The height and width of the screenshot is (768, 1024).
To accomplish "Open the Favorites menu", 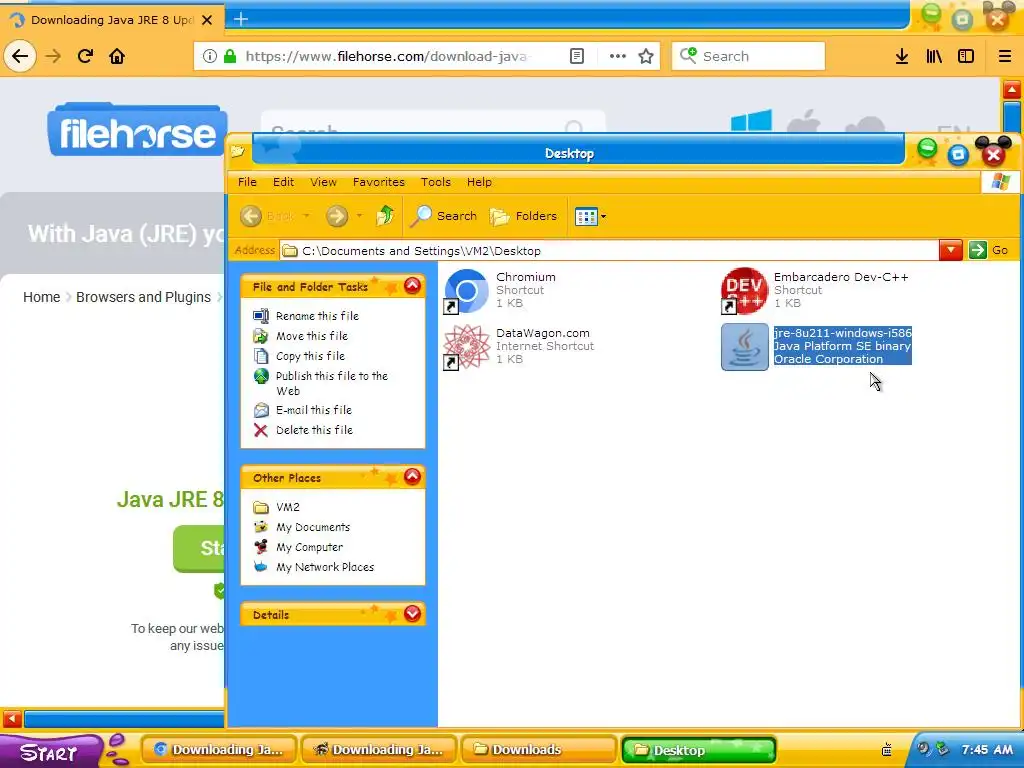I will pyautogui.click(x=379, y=182).
